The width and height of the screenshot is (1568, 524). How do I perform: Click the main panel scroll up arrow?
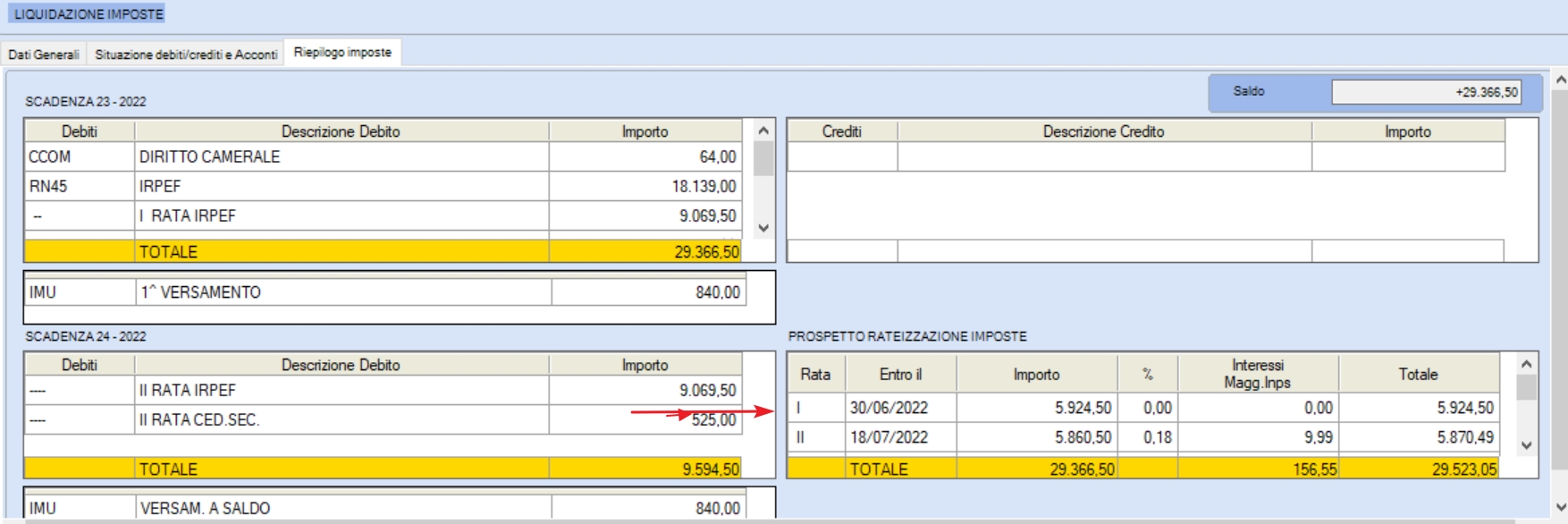pos(1560,80)
